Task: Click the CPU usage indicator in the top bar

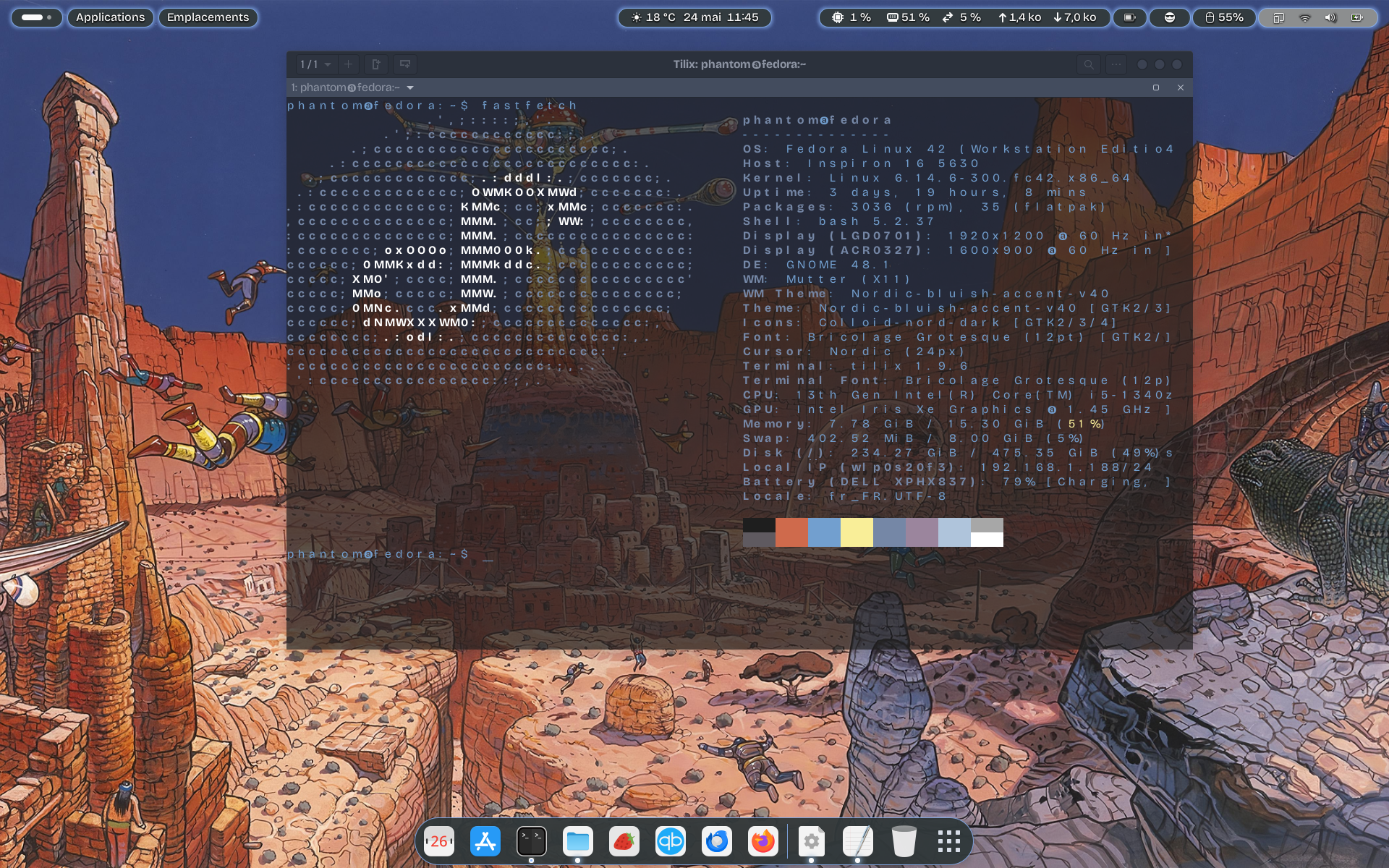Action: click(851, 17)
